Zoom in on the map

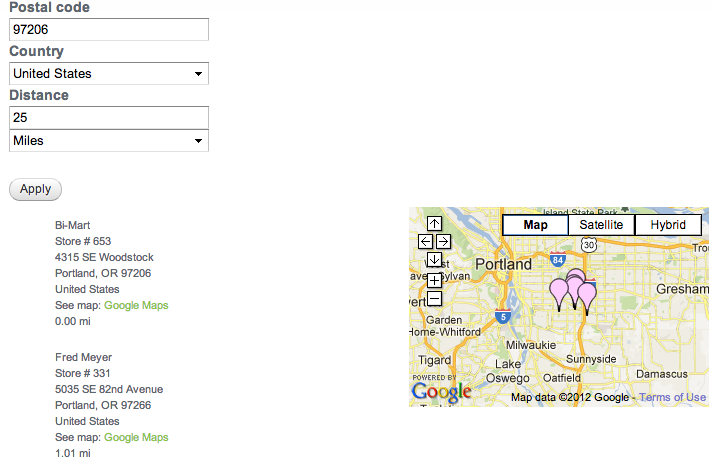pyautogui.click(x=434, y=280)
